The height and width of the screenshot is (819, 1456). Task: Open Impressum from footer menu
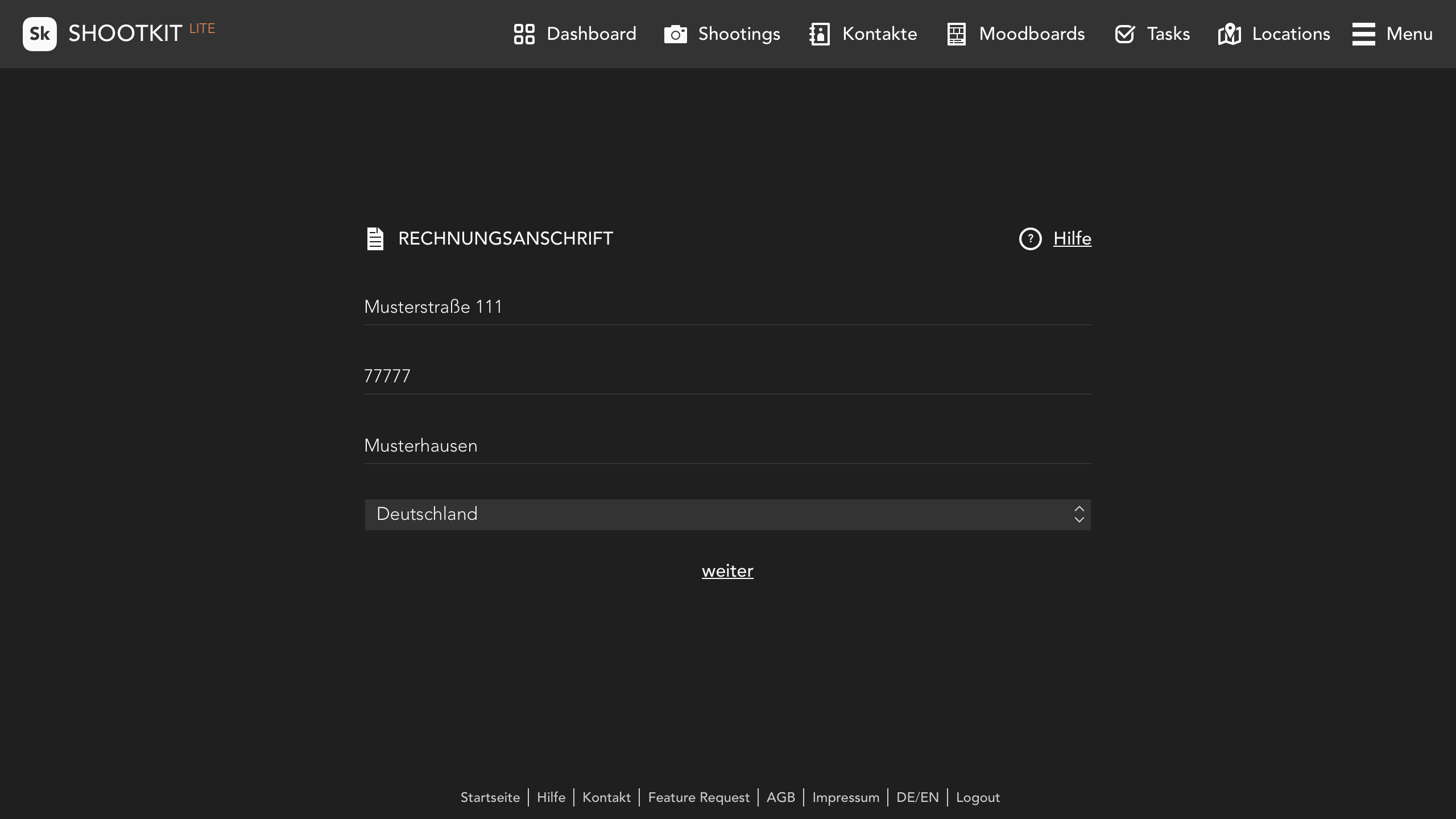coord(845,798)
